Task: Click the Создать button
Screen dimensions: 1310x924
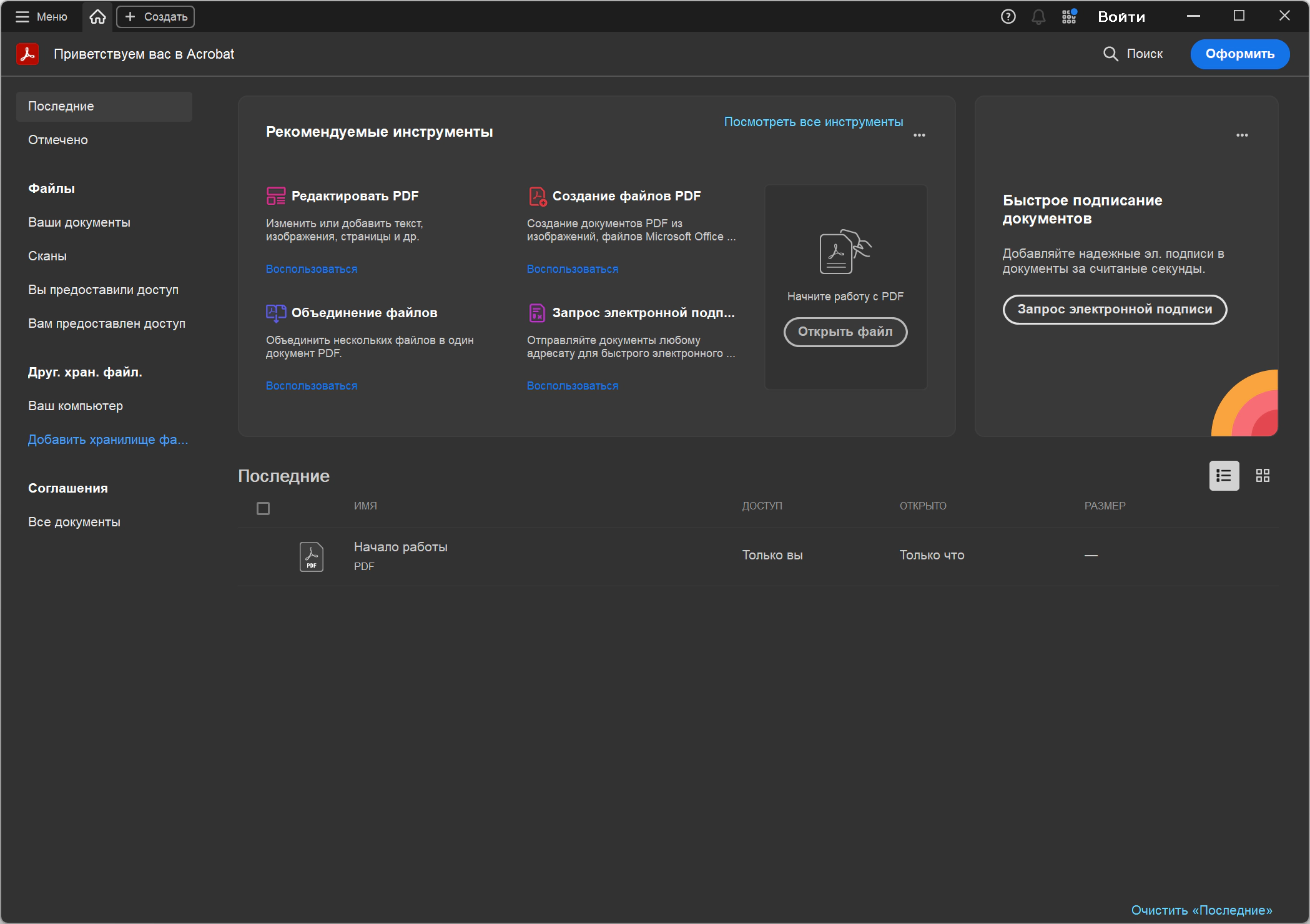Action: [x=155, y=17]
